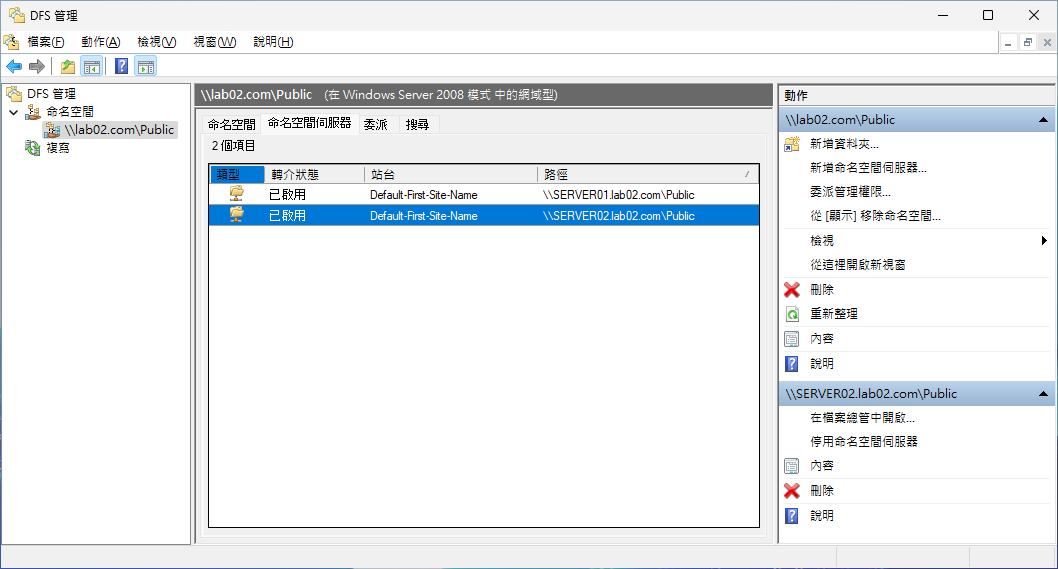The height and width of the screenshot is (569, 1058).
Task: Click the server icon in SERVER02 row
Action: [x=236, y=215]
